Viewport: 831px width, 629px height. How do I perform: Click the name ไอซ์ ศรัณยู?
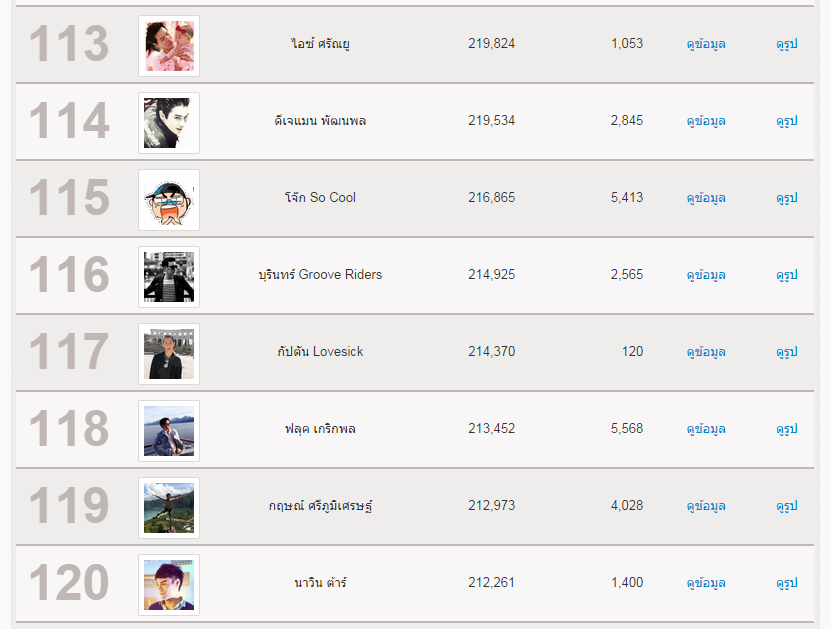(320, 44)
